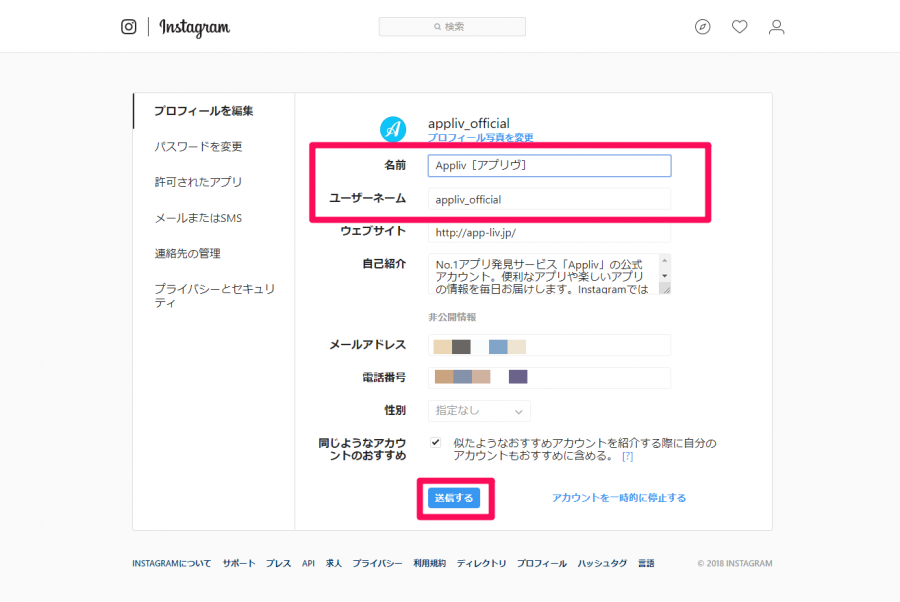
Task: Focus the 検索 search box
Action: [x=452, y=27]
